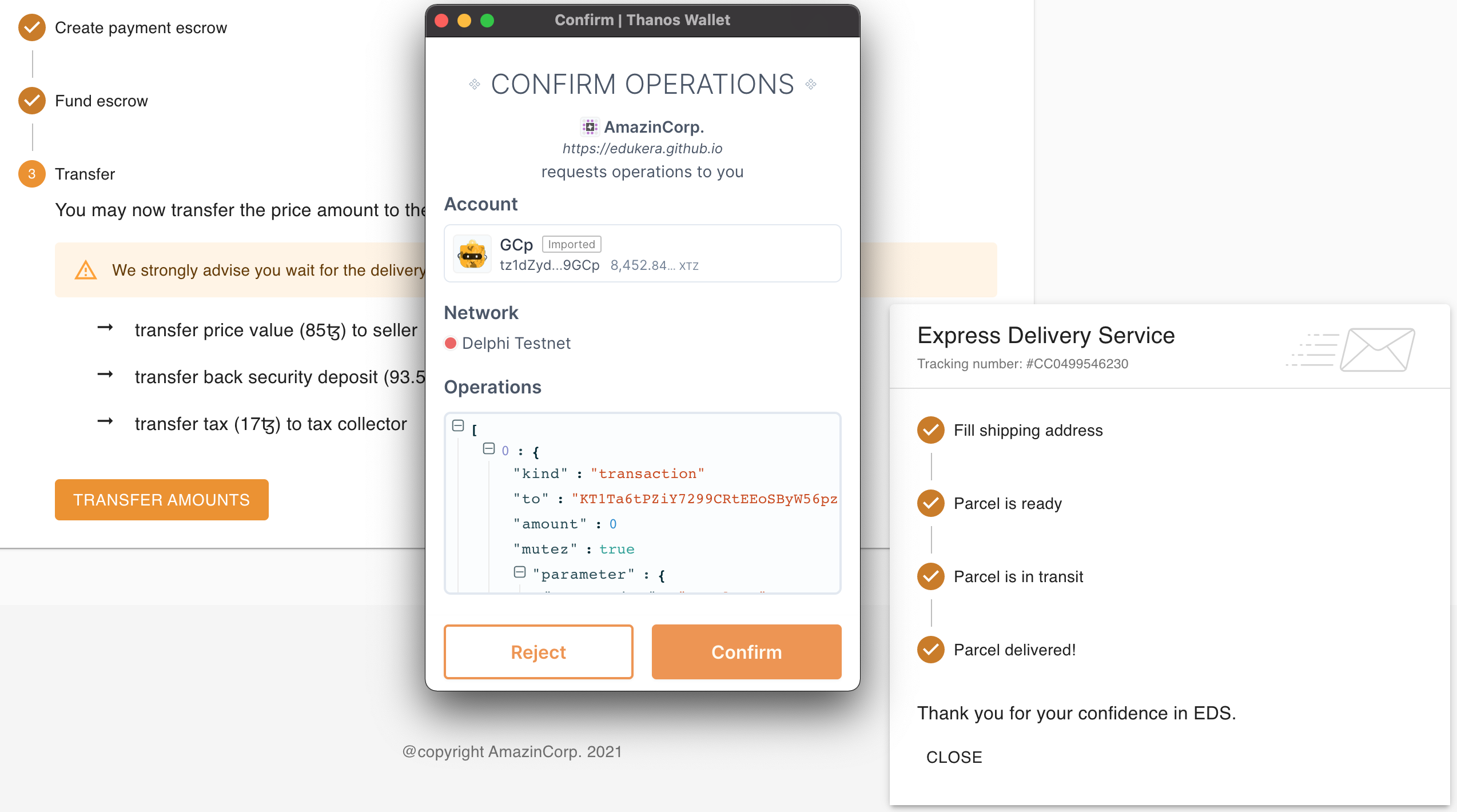
Task: Click "Thank you for your confidence in EDS."
Action: tap(1076, 713)
